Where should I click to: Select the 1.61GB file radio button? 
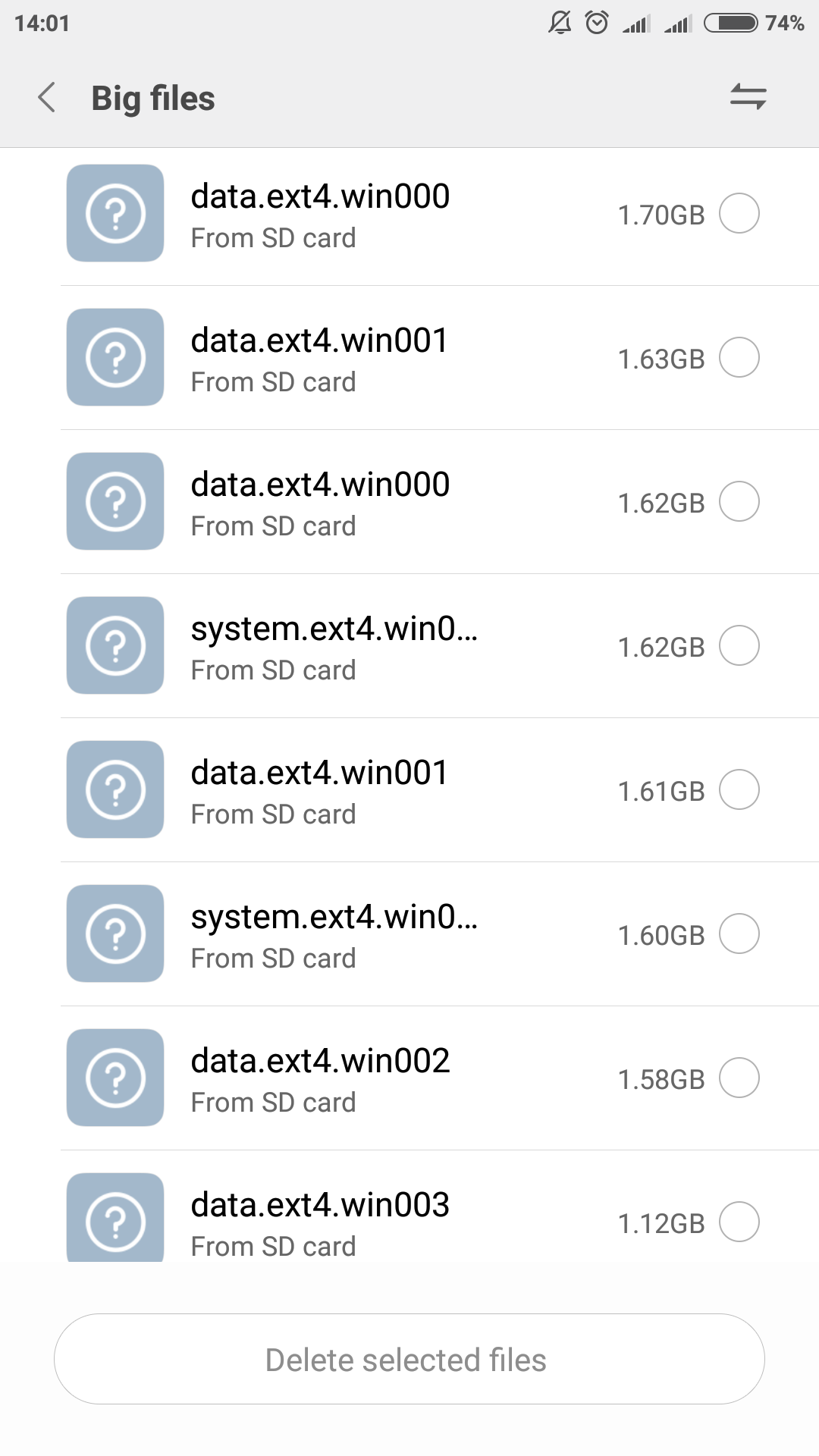coord(739,789)
